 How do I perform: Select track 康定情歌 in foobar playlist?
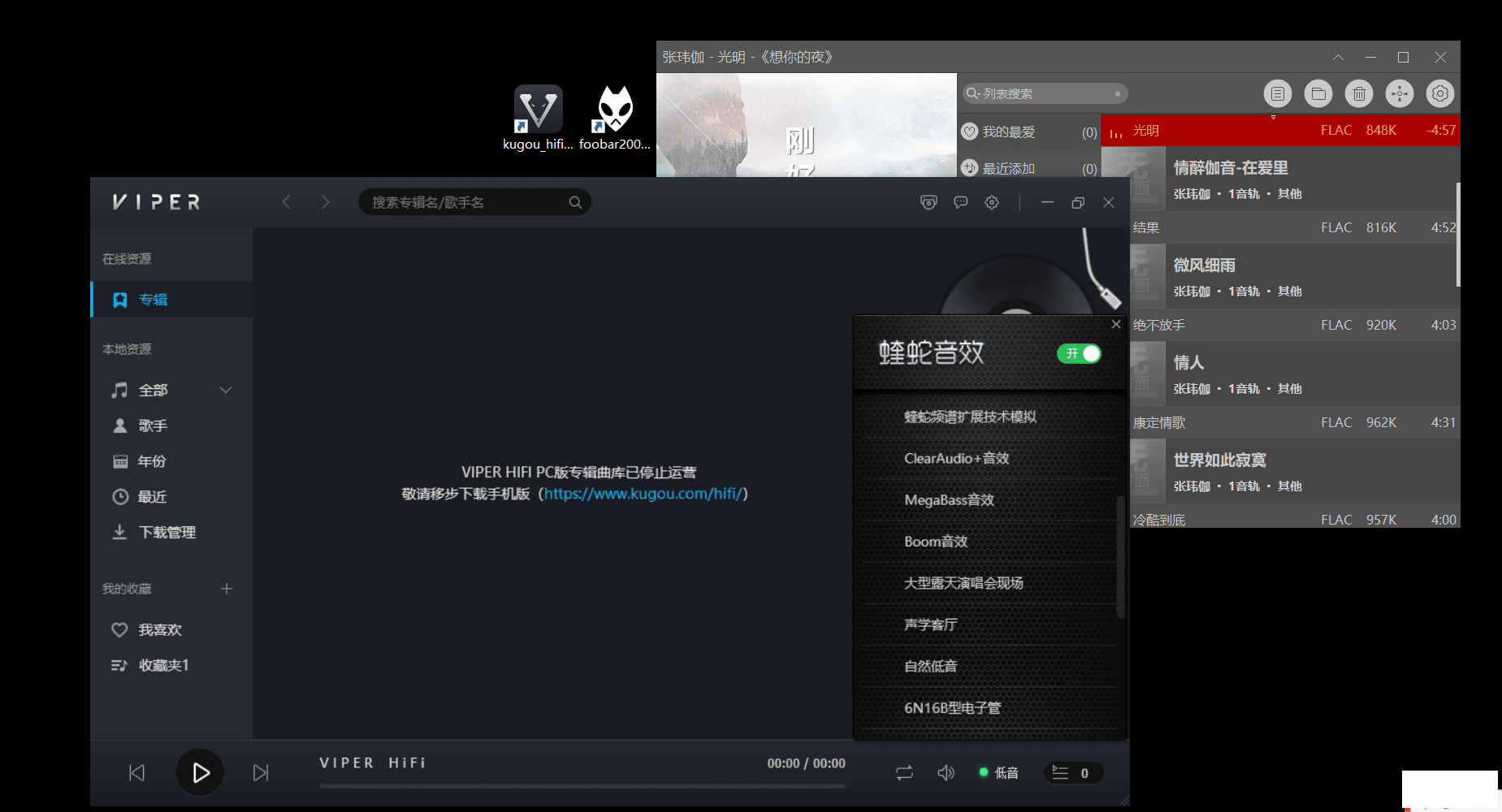point(1293,422)
